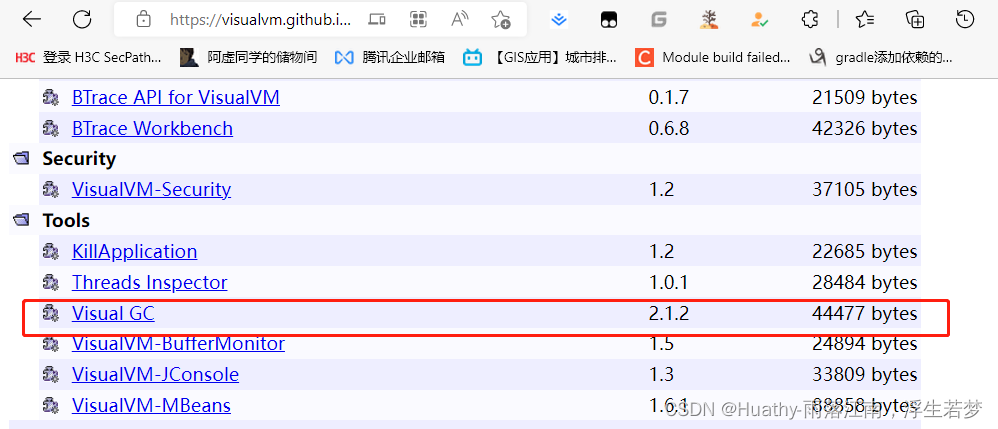Open the Threads Inspector plugin link

coord(150,281)
